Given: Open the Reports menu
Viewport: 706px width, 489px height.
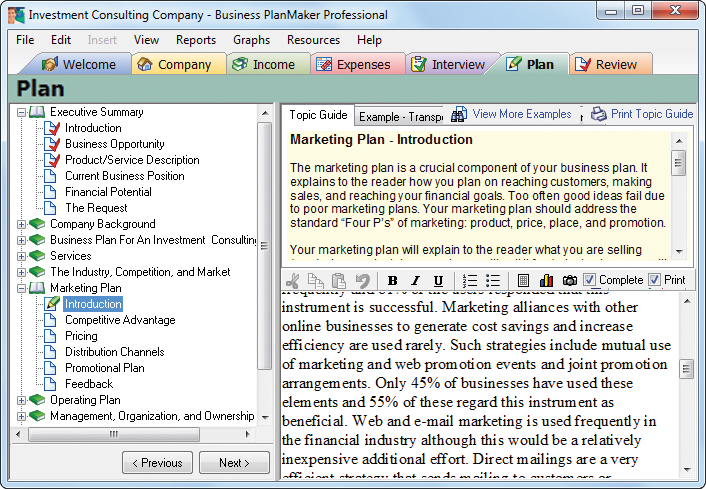Looking at the screenshot, I should [195, 40].
